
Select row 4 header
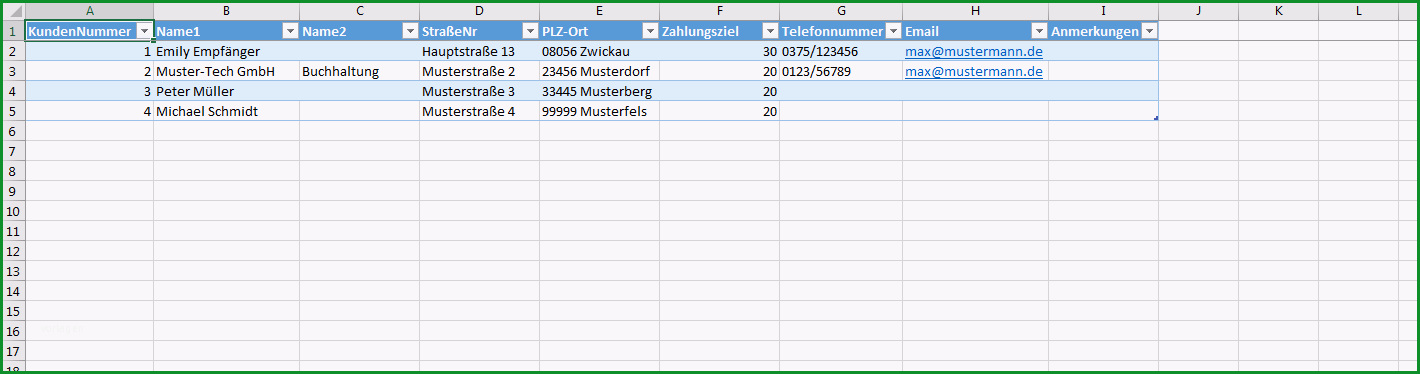14,91
